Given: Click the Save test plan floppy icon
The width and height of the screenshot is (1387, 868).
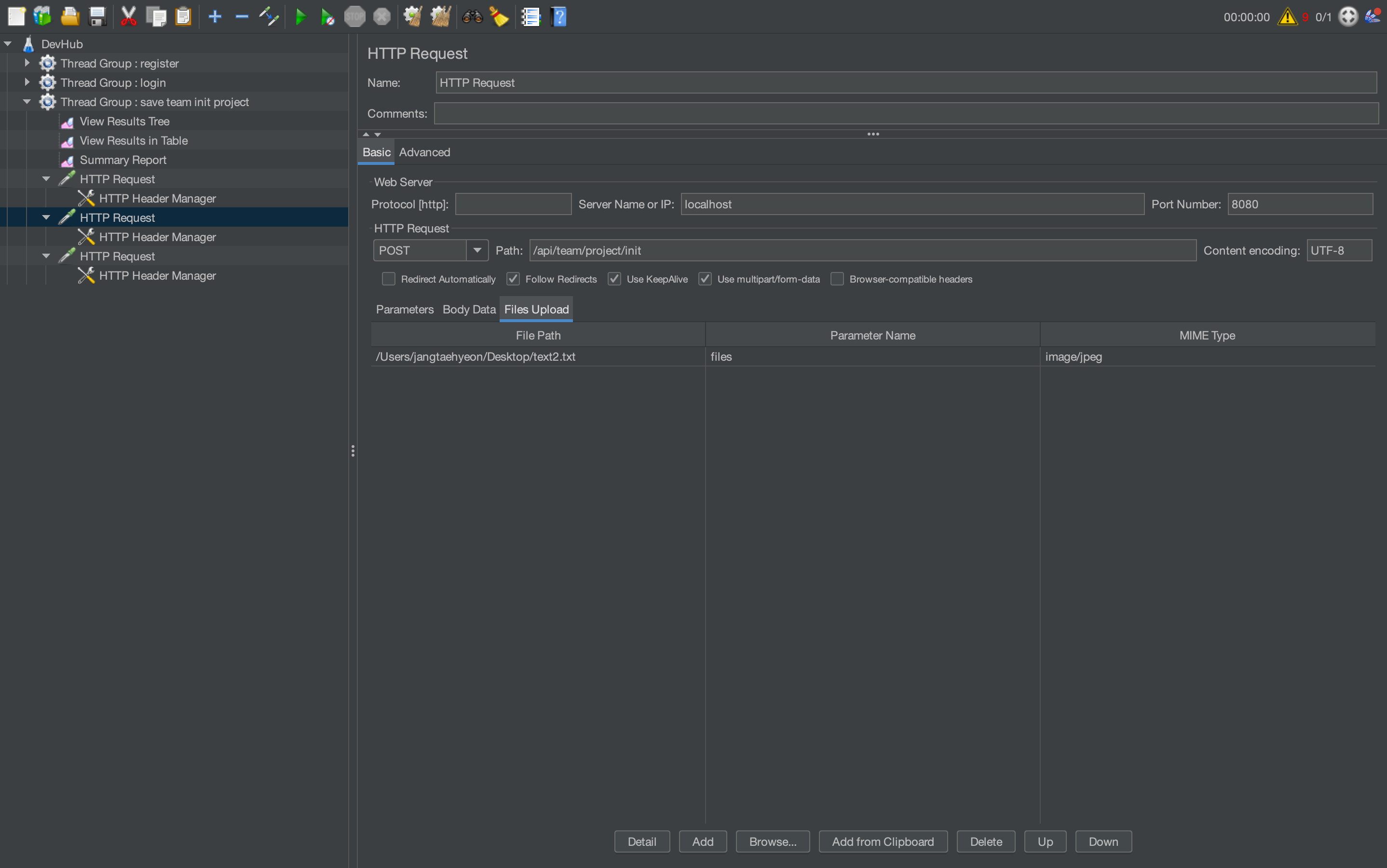Looking at the screenshot, I should [97, 17].
